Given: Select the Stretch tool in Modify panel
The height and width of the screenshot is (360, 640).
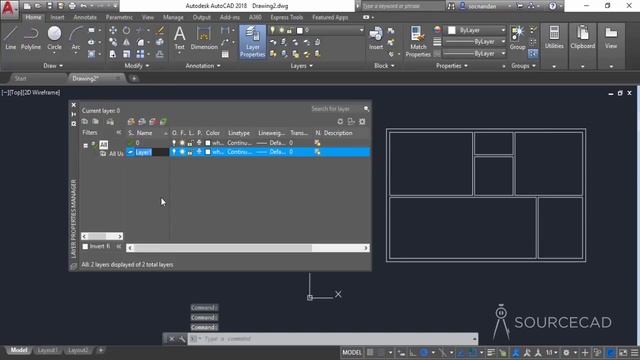Looking at the screenshot, I should coord(113,54).
